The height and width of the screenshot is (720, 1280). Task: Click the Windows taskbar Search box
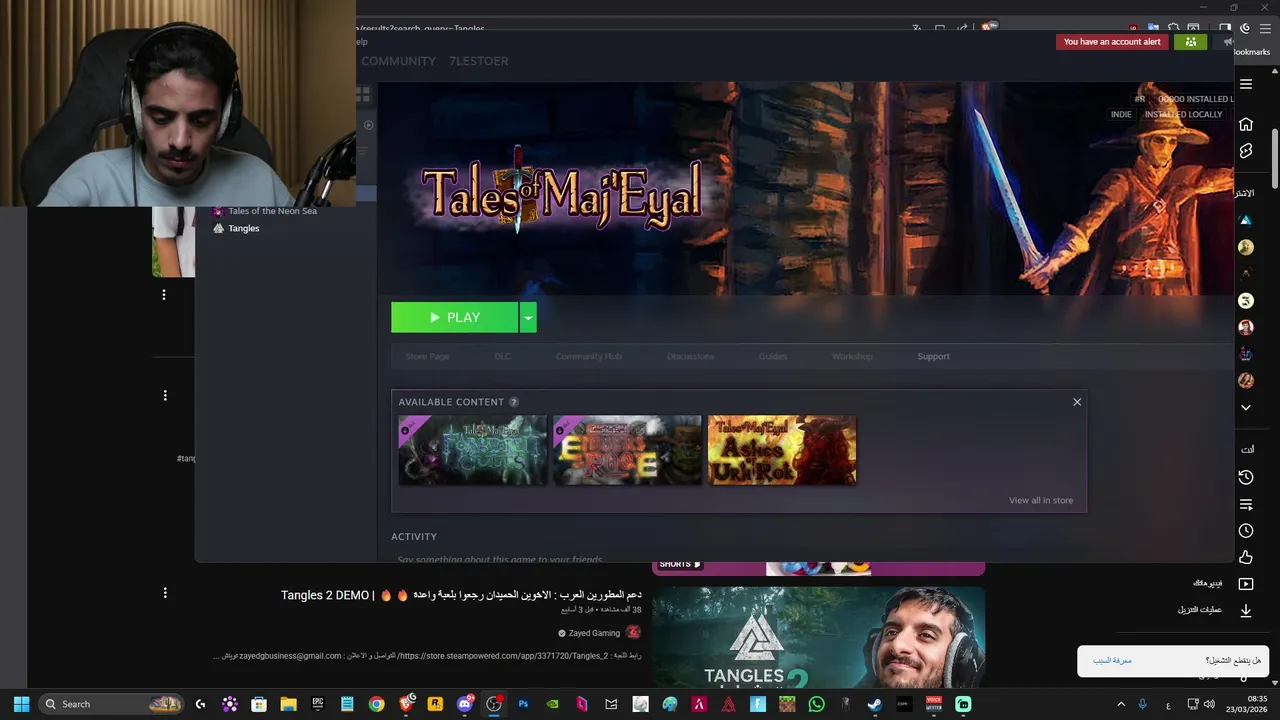111,704
